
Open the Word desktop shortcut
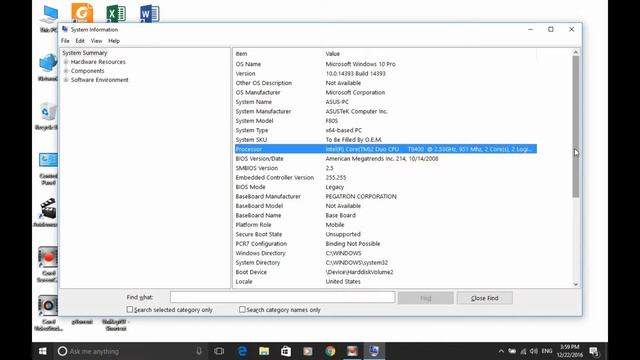coord(149,13)
